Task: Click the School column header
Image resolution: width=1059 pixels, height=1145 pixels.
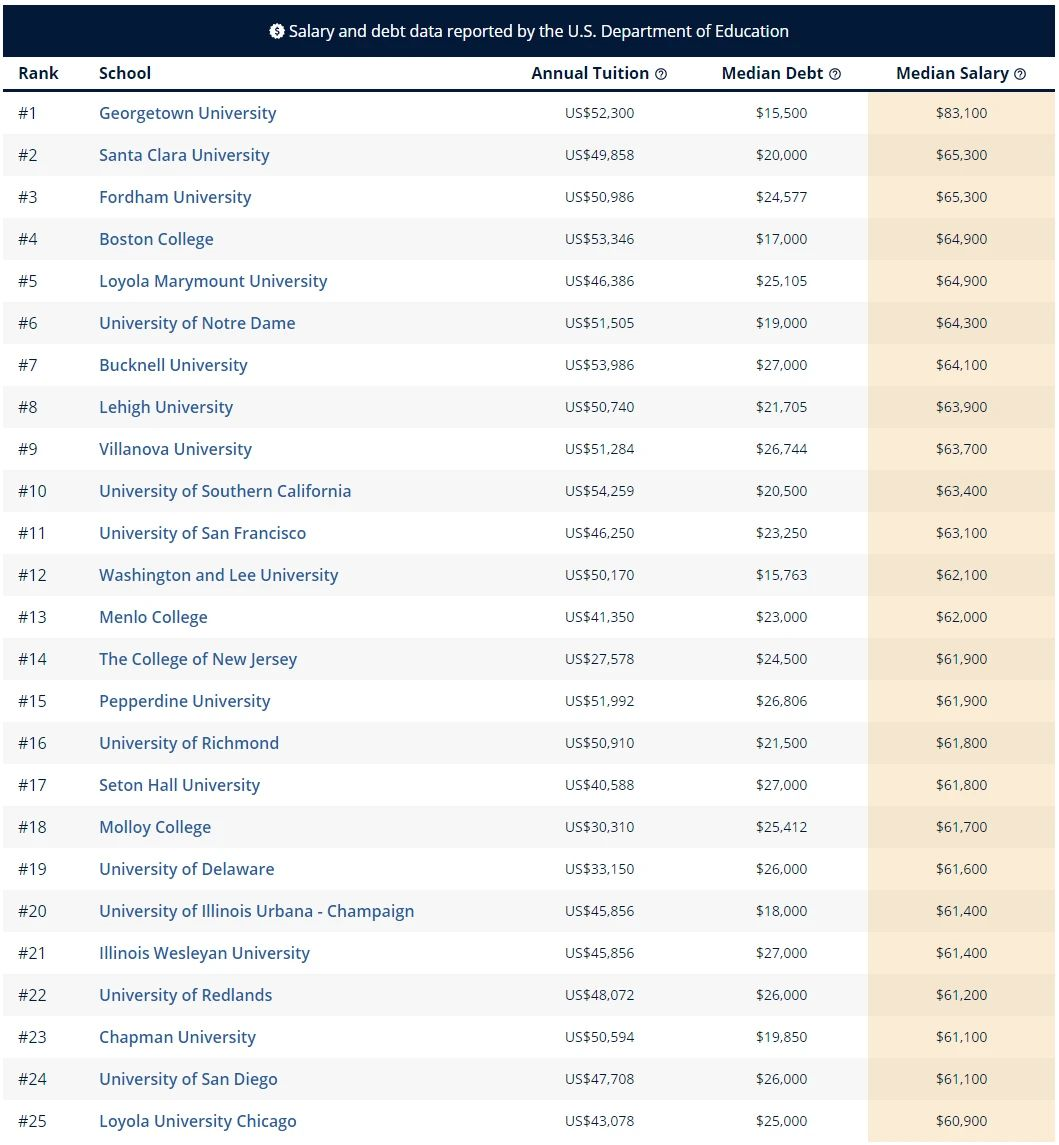Action: pos(125,73)
